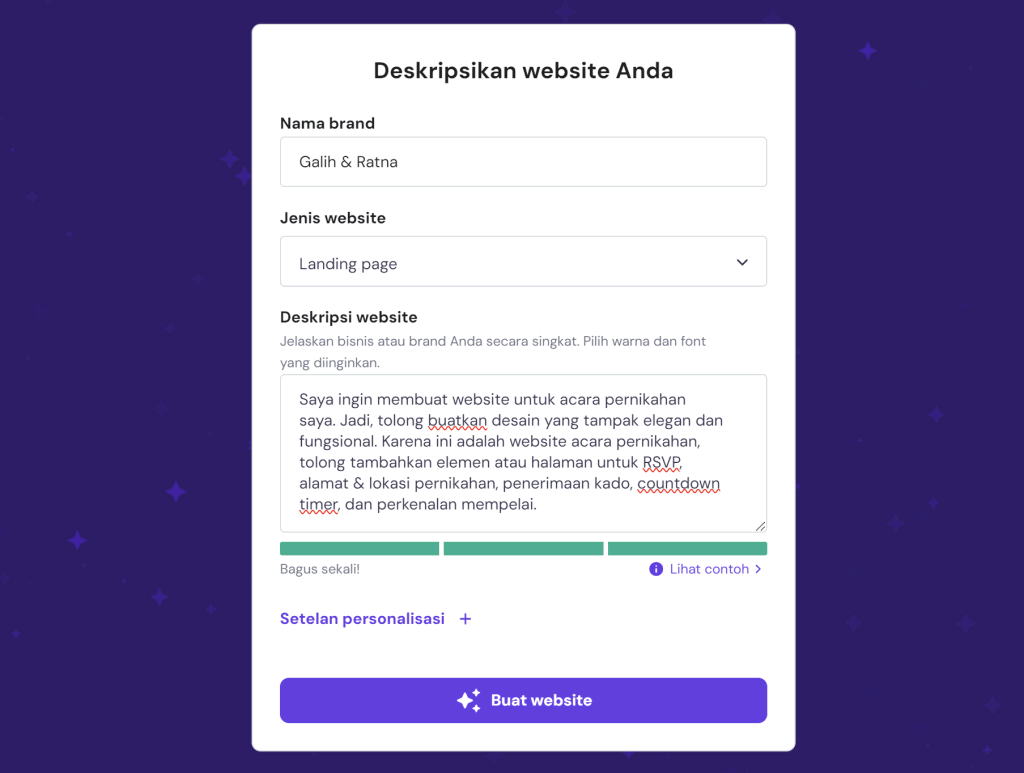
Task: Focus the Nama brand input field
Action: coord(522,162)
